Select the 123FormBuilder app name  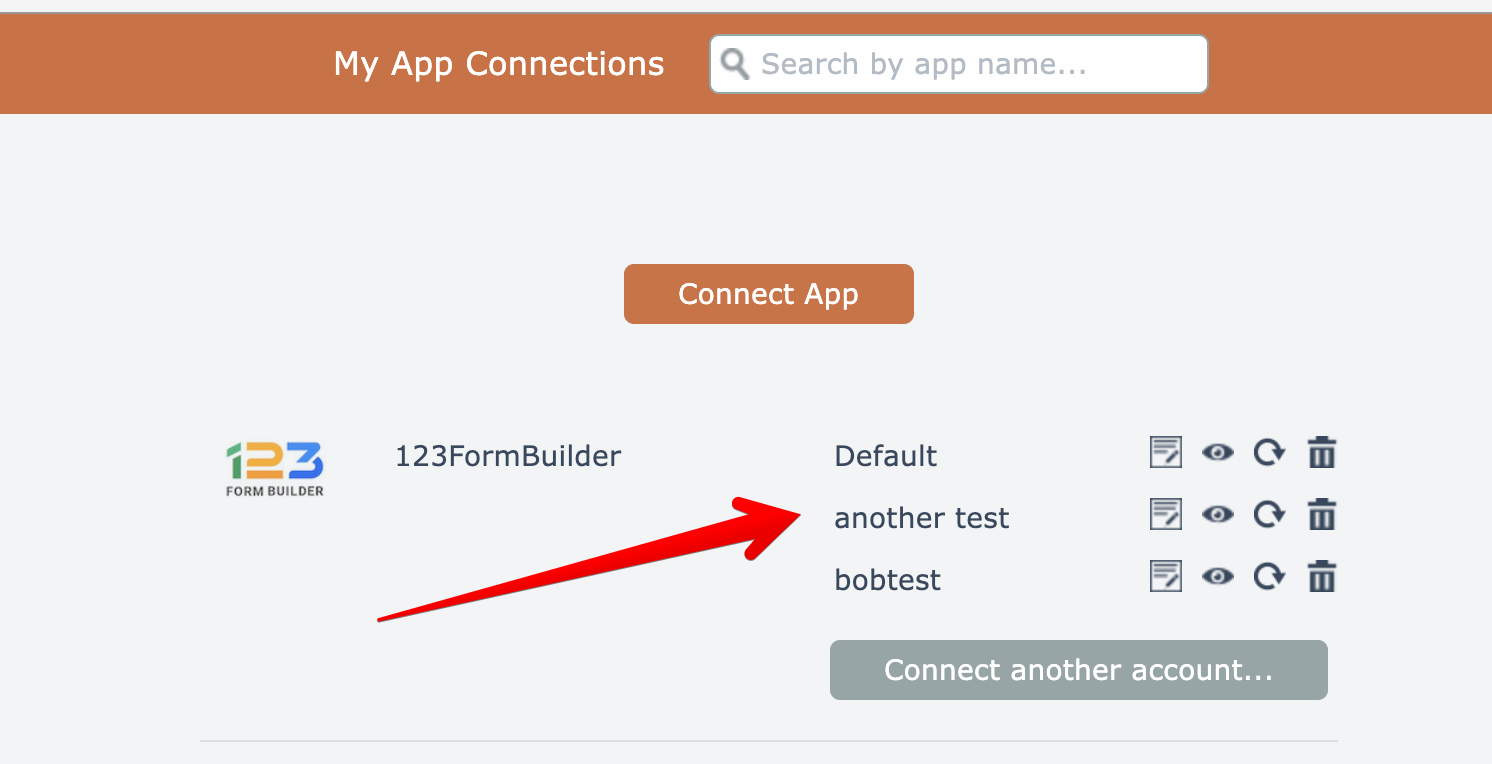coord(508,456)
